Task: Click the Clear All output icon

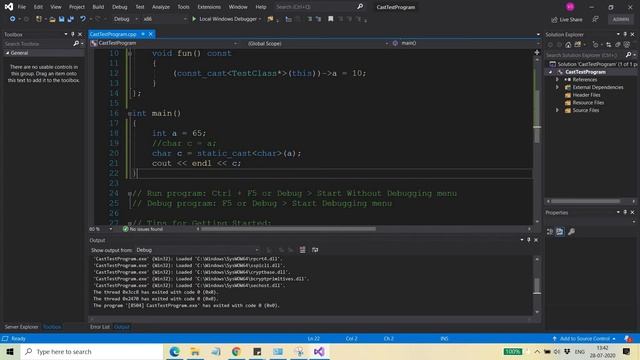Action: 302,250
